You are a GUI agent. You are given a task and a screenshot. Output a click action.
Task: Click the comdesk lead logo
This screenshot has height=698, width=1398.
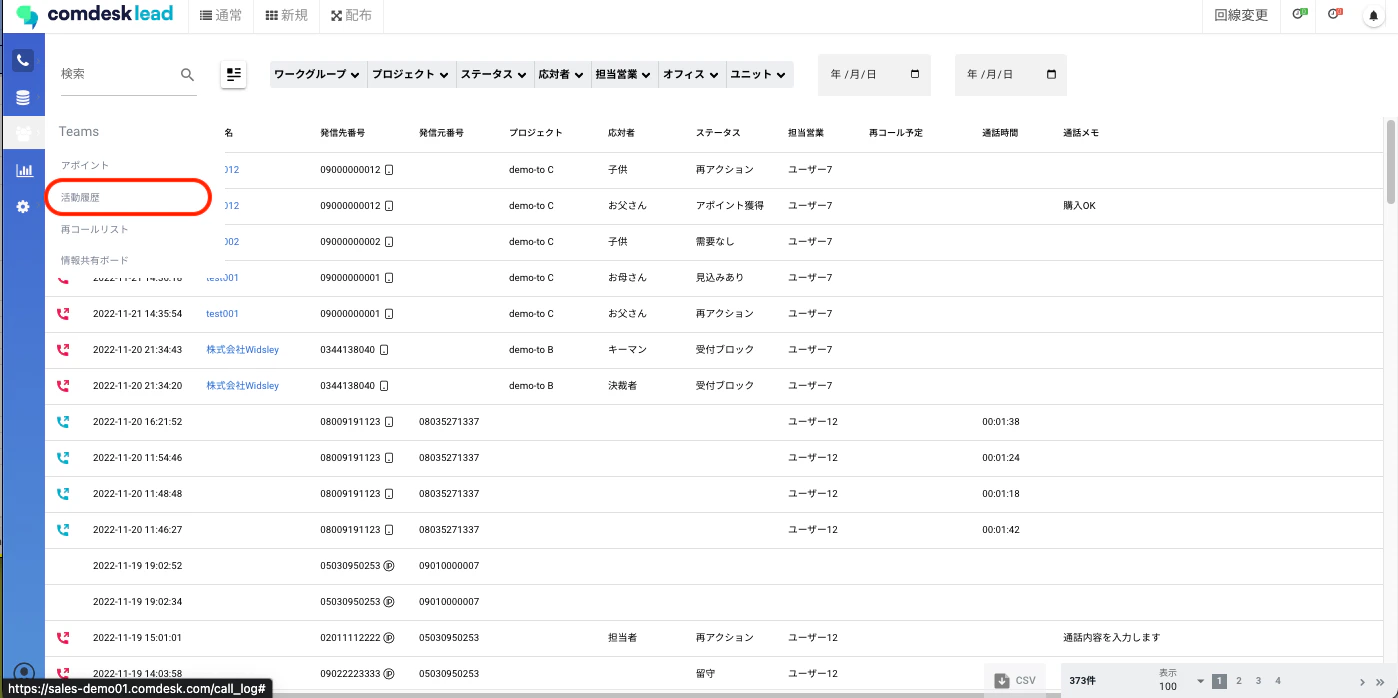point(94,15)
